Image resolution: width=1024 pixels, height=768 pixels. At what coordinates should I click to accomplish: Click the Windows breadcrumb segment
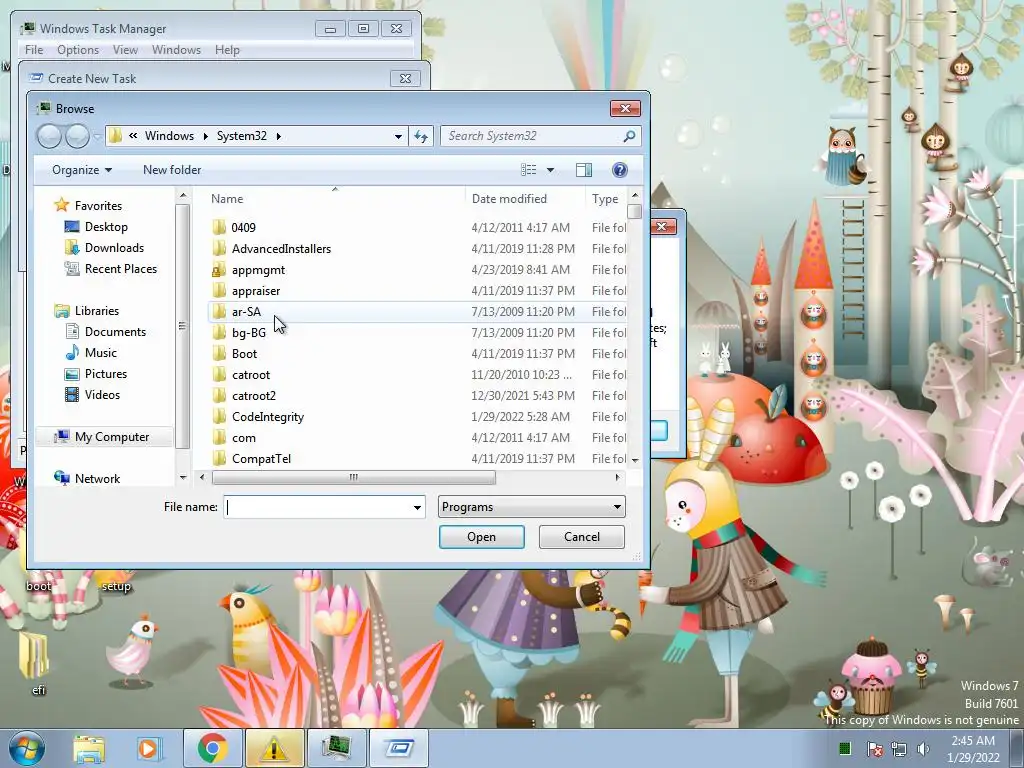point(169,136)
